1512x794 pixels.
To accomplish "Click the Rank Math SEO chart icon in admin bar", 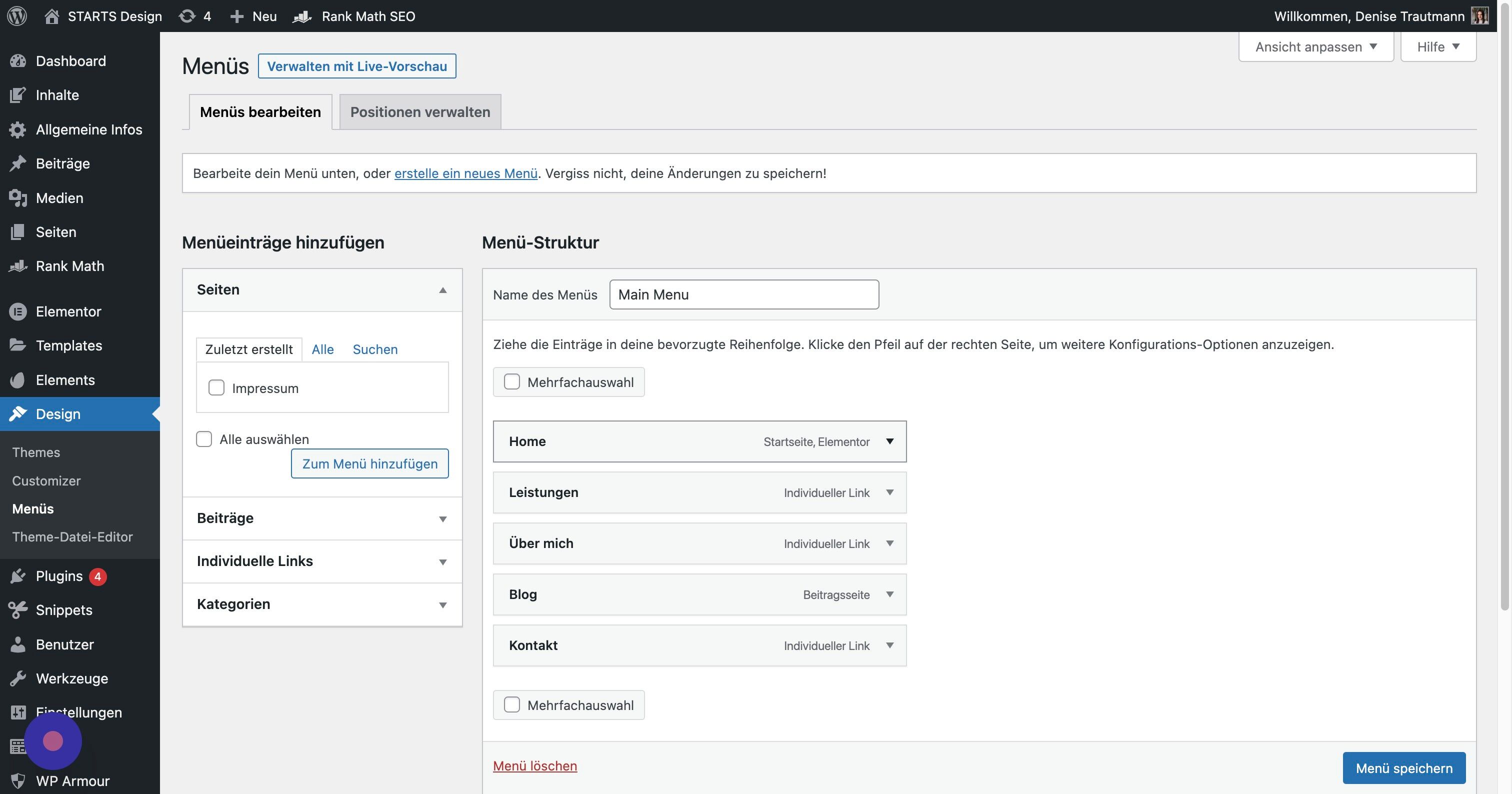I will pos(301,16).
